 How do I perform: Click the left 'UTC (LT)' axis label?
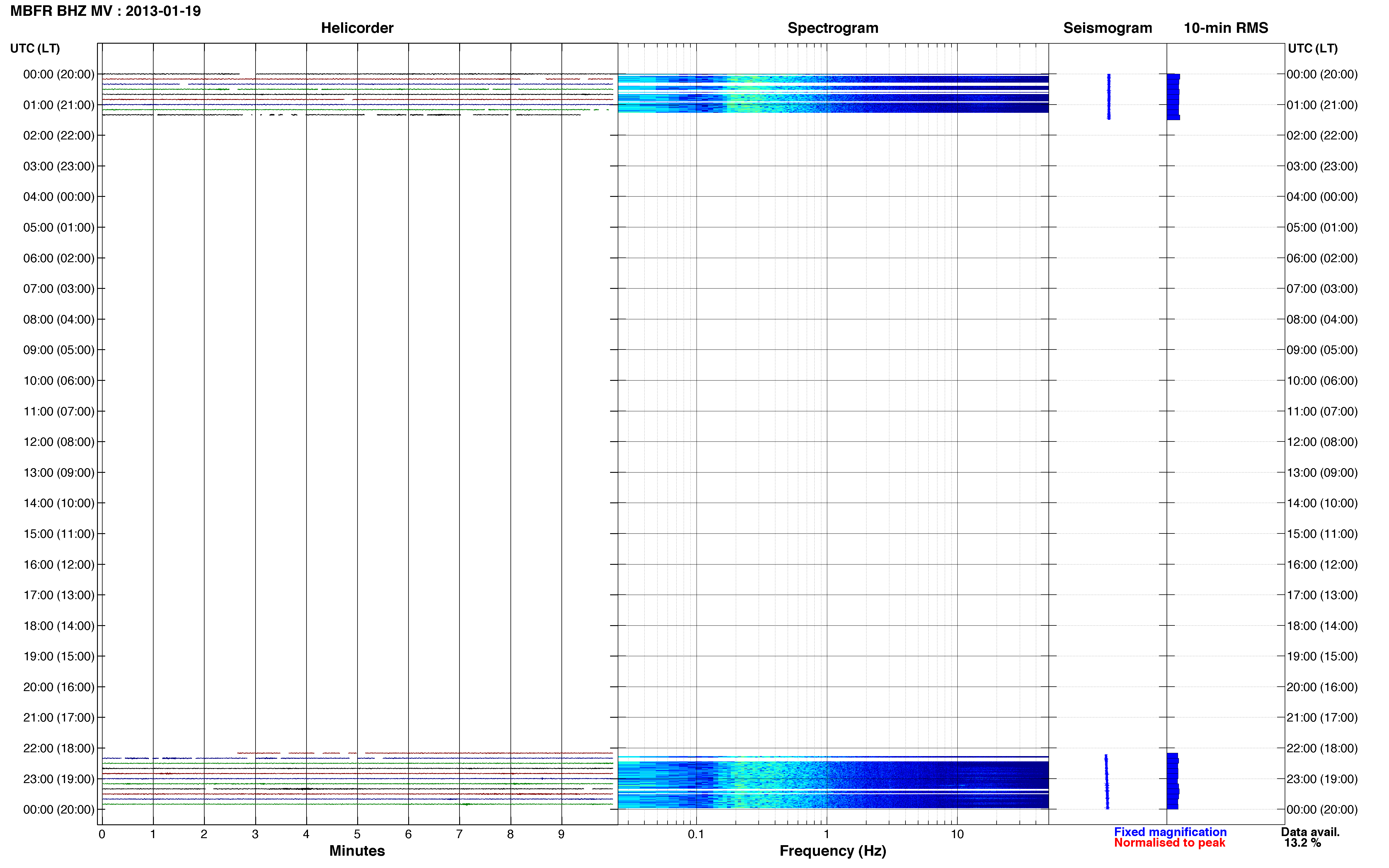(x=35, y=48)
